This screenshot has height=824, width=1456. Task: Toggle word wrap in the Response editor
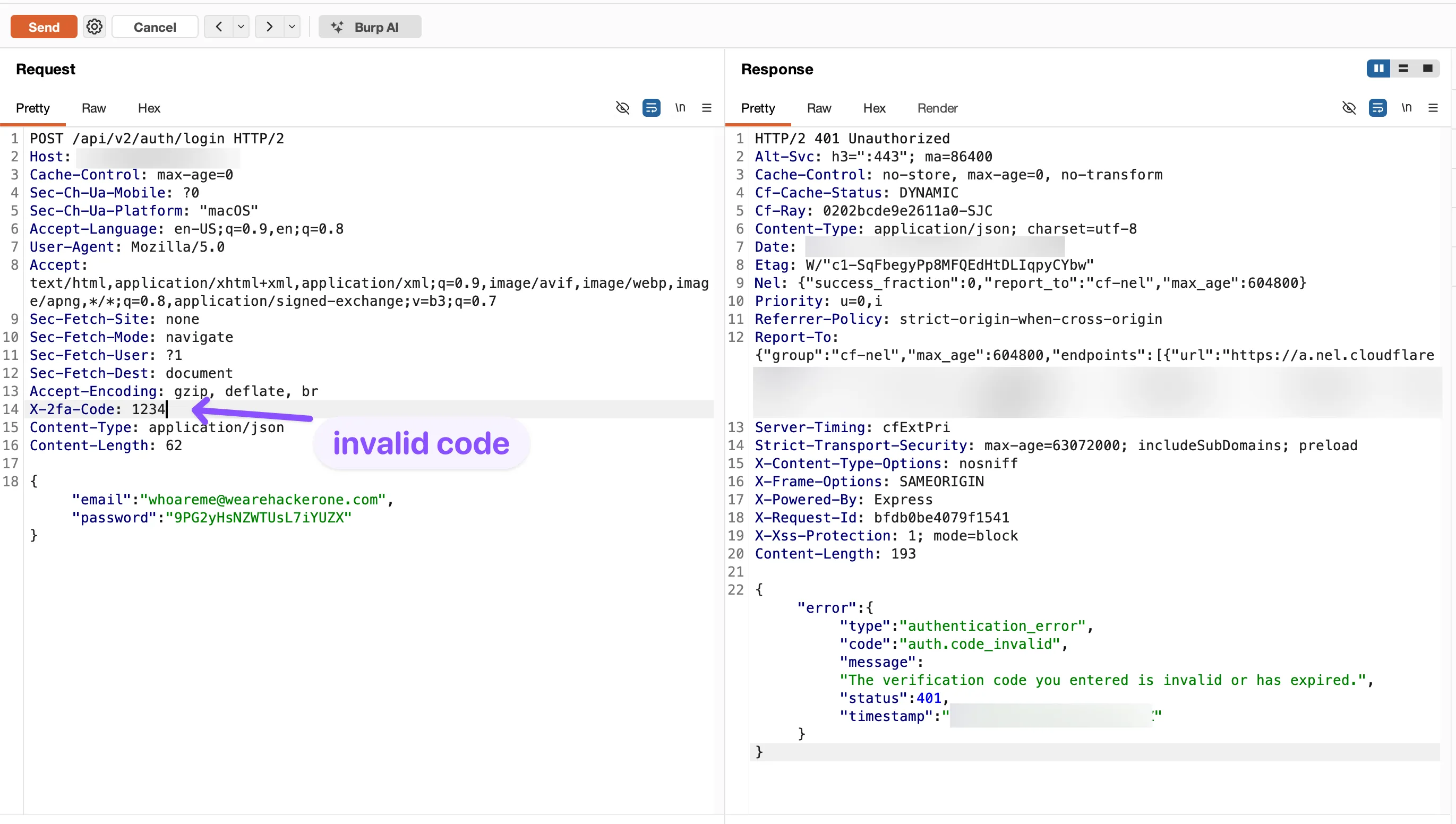click(1378, 108)
